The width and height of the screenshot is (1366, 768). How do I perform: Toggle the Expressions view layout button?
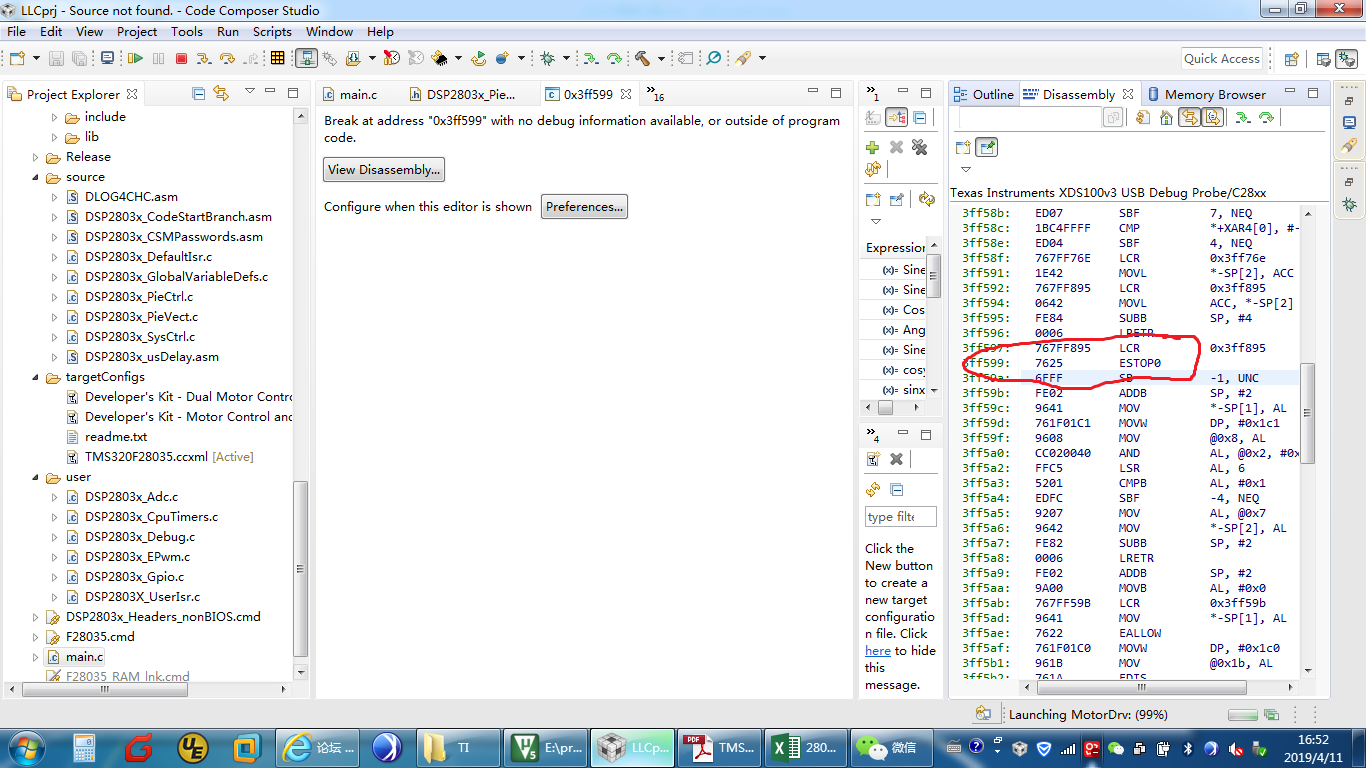tap(896, 117)
